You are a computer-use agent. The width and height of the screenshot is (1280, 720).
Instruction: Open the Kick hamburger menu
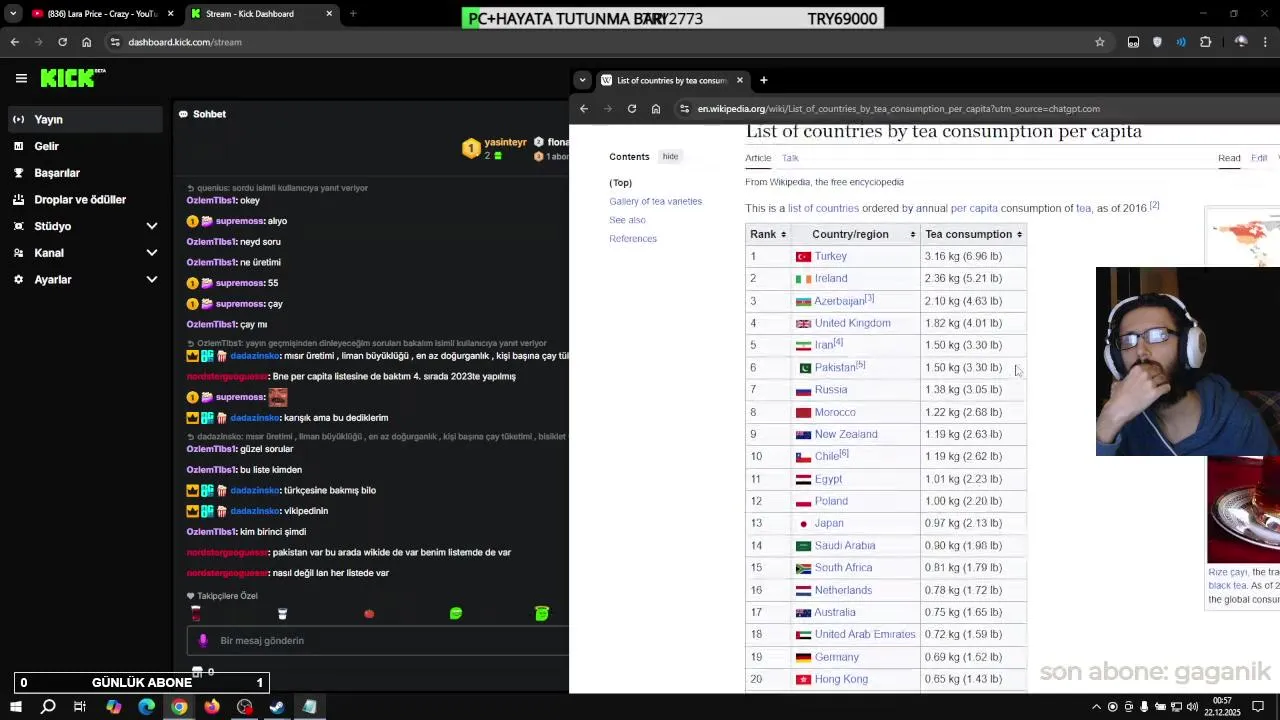(21, 78)
